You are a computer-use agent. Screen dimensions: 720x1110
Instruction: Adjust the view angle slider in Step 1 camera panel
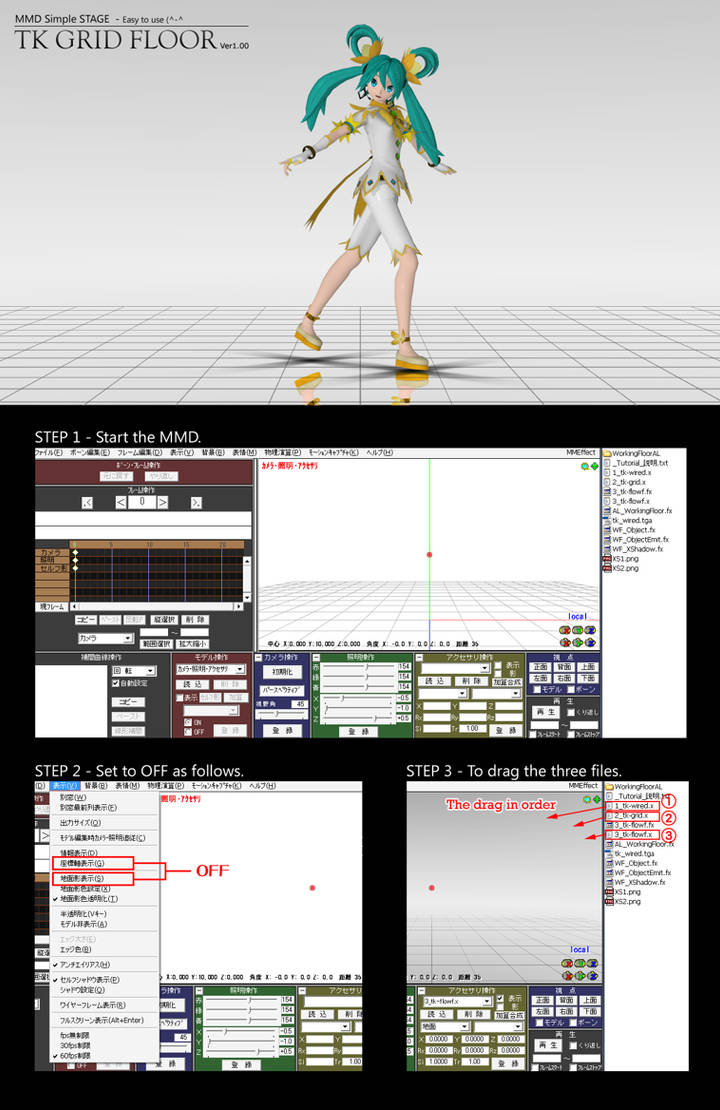[x=282, y=713]
